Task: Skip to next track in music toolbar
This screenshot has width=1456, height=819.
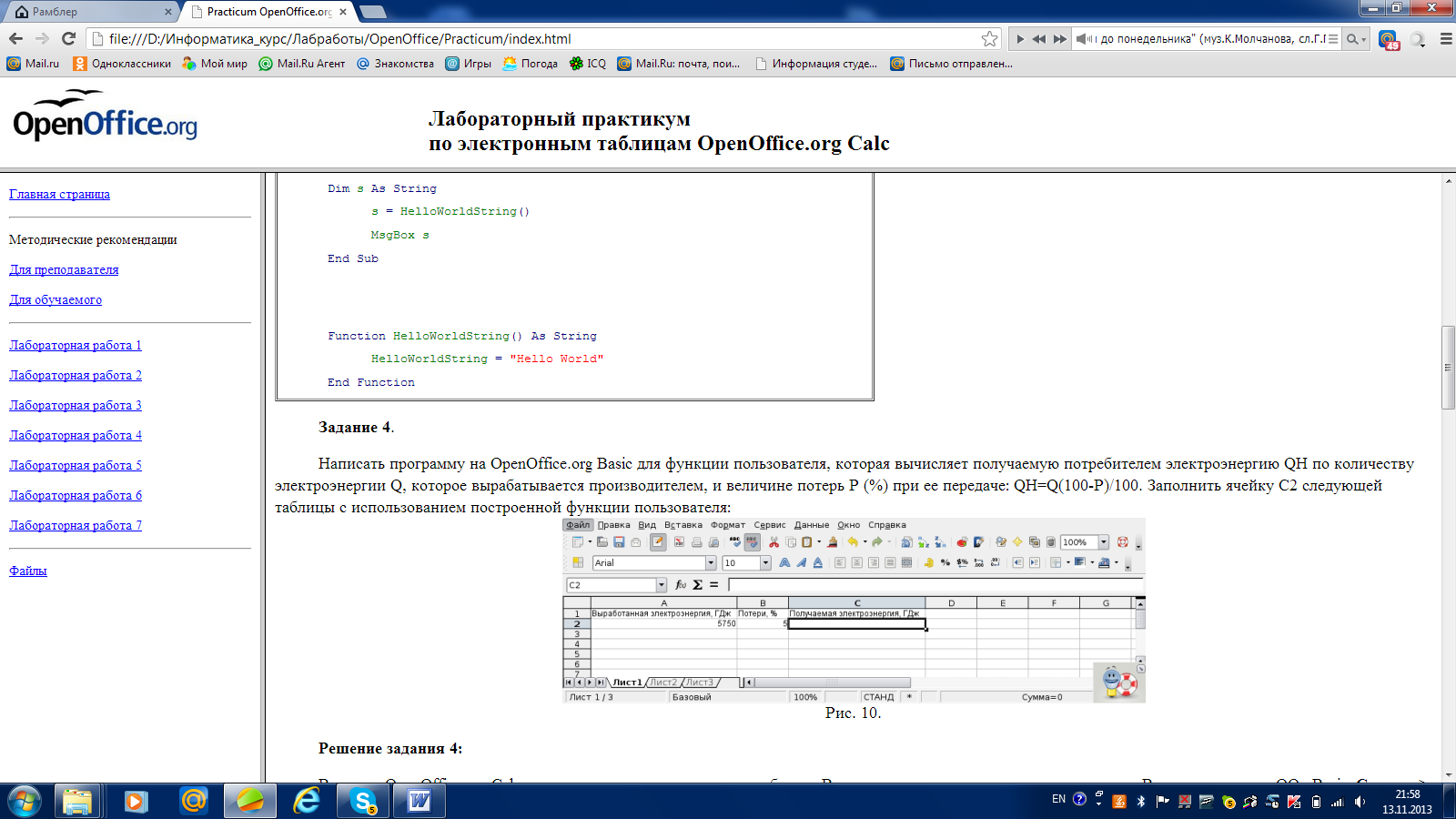Action: [x=1060, y=39]
